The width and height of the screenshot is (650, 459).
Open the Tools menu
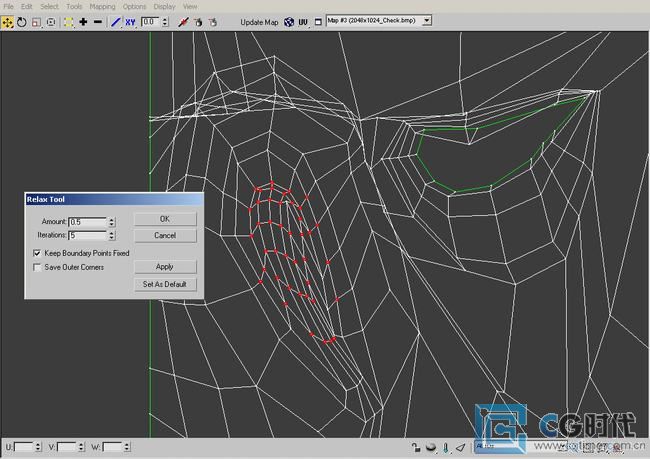click(74, 6)
